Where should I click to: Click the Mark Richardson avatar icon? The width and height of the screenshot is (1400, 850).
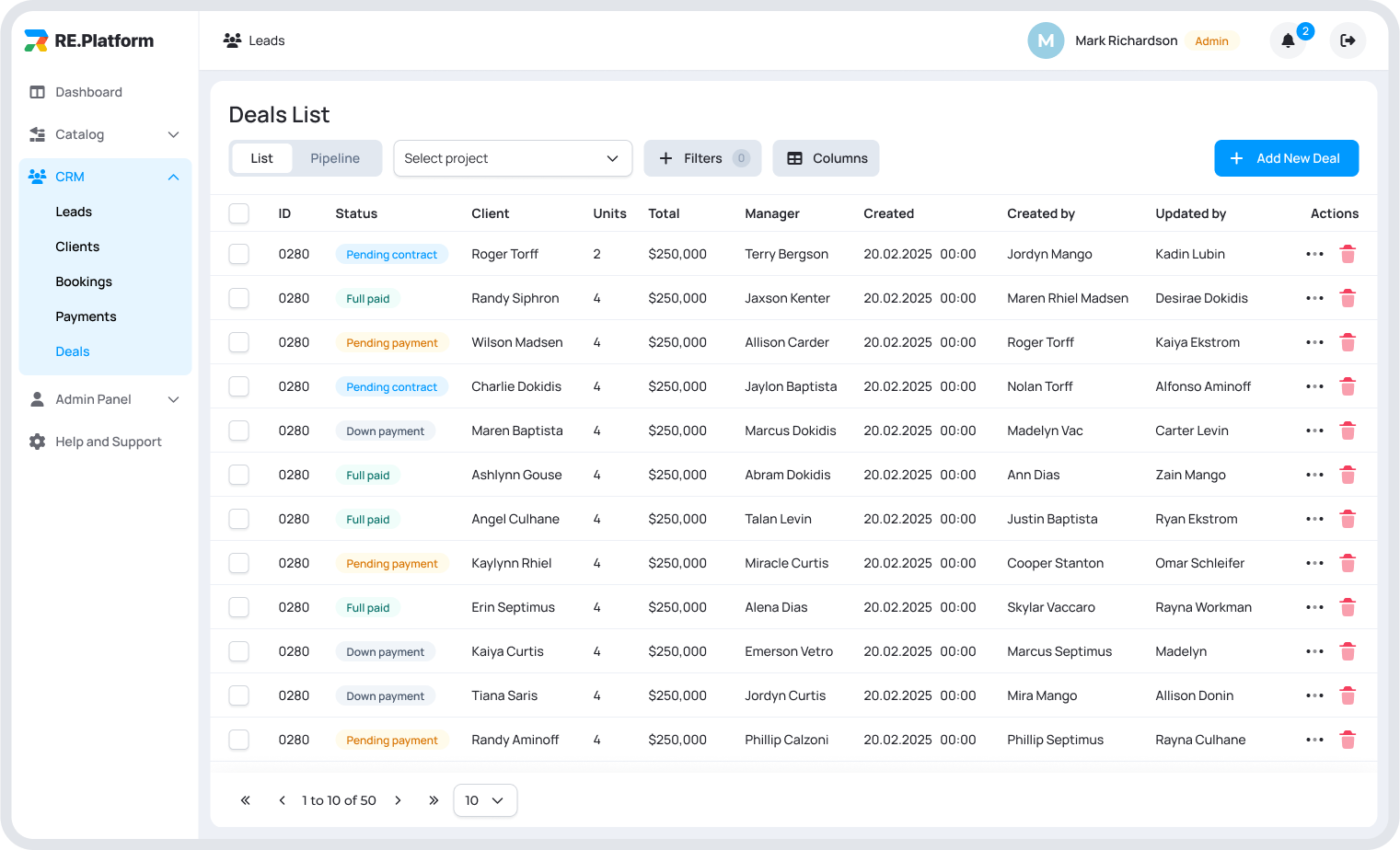1046,40
